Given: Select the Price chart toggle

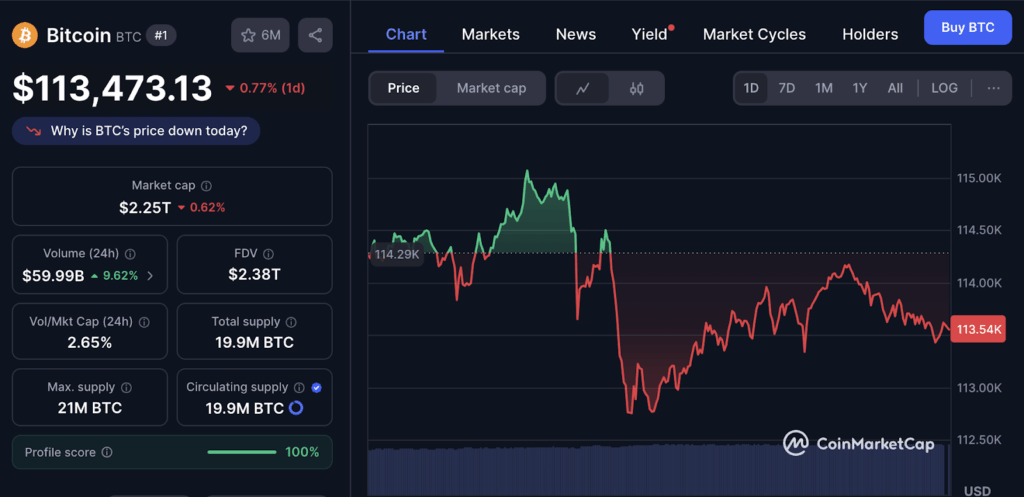Looking at the screenshot, I should click(404, 88).
